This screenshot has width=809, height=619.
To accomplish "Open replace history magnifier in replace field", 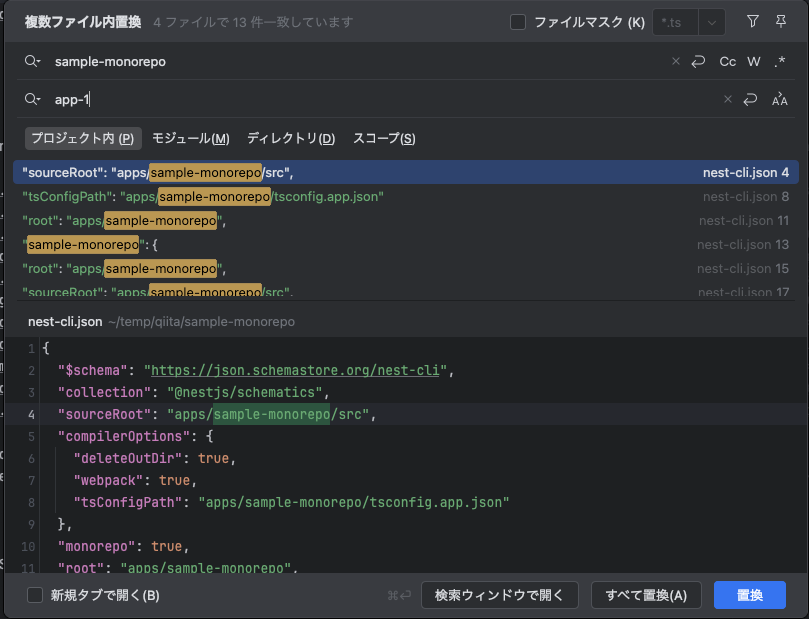I will point(32,99).
